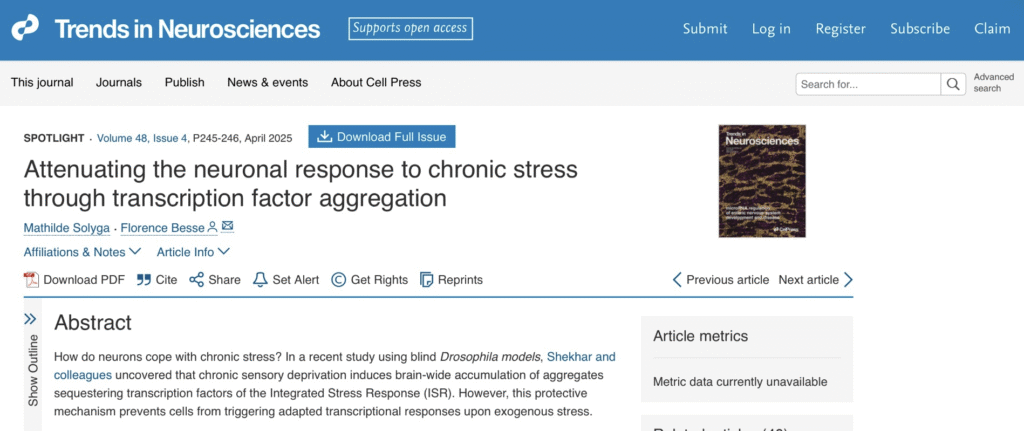Go to the Next article
Image resolution: width=1024 pixels, height=431 pixels.
click(816, 279)
